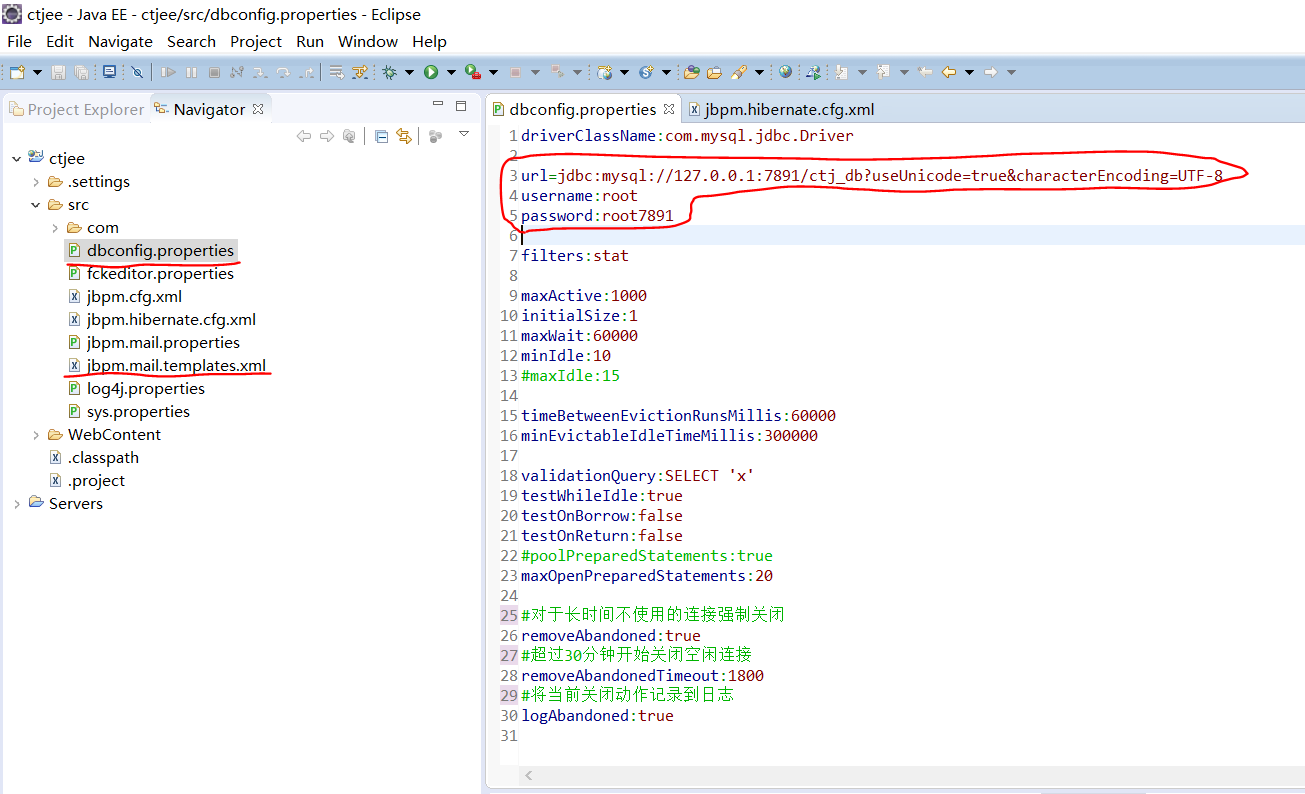
Task: Expand the WebContent folder
Action: pos(36,435)
